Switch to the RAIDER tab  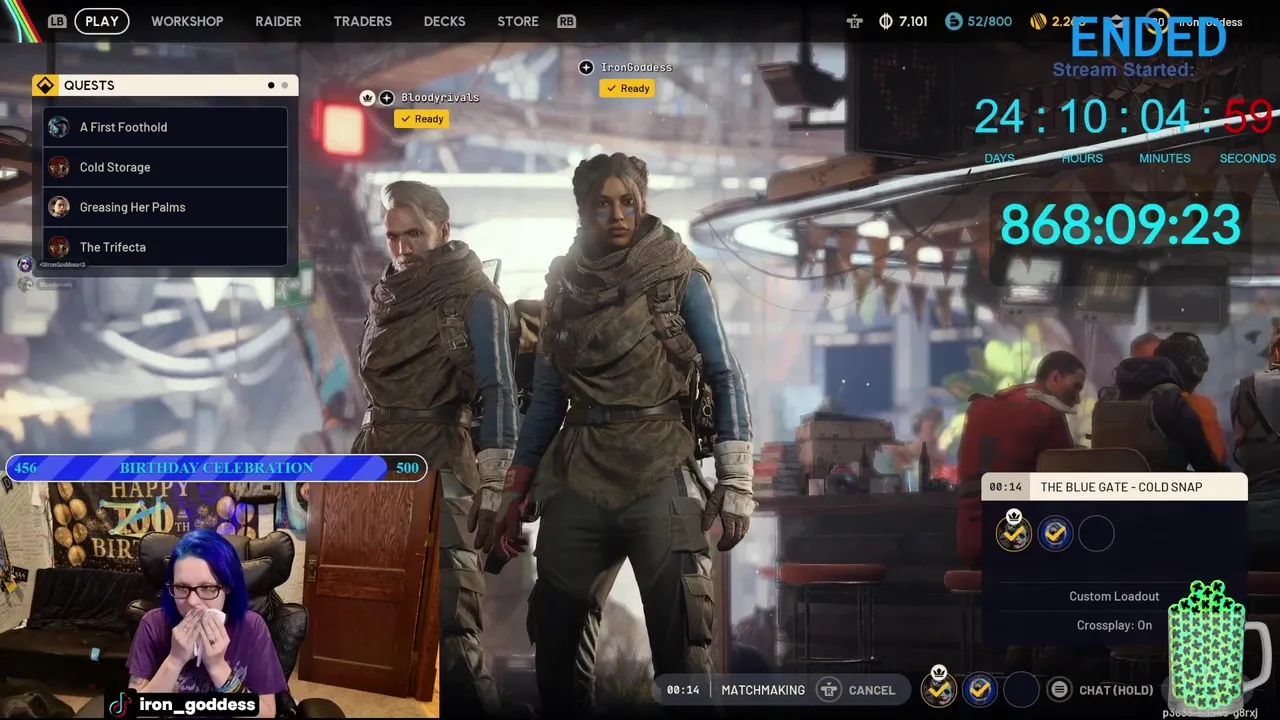pyautogui.click(x=278, y=21)
